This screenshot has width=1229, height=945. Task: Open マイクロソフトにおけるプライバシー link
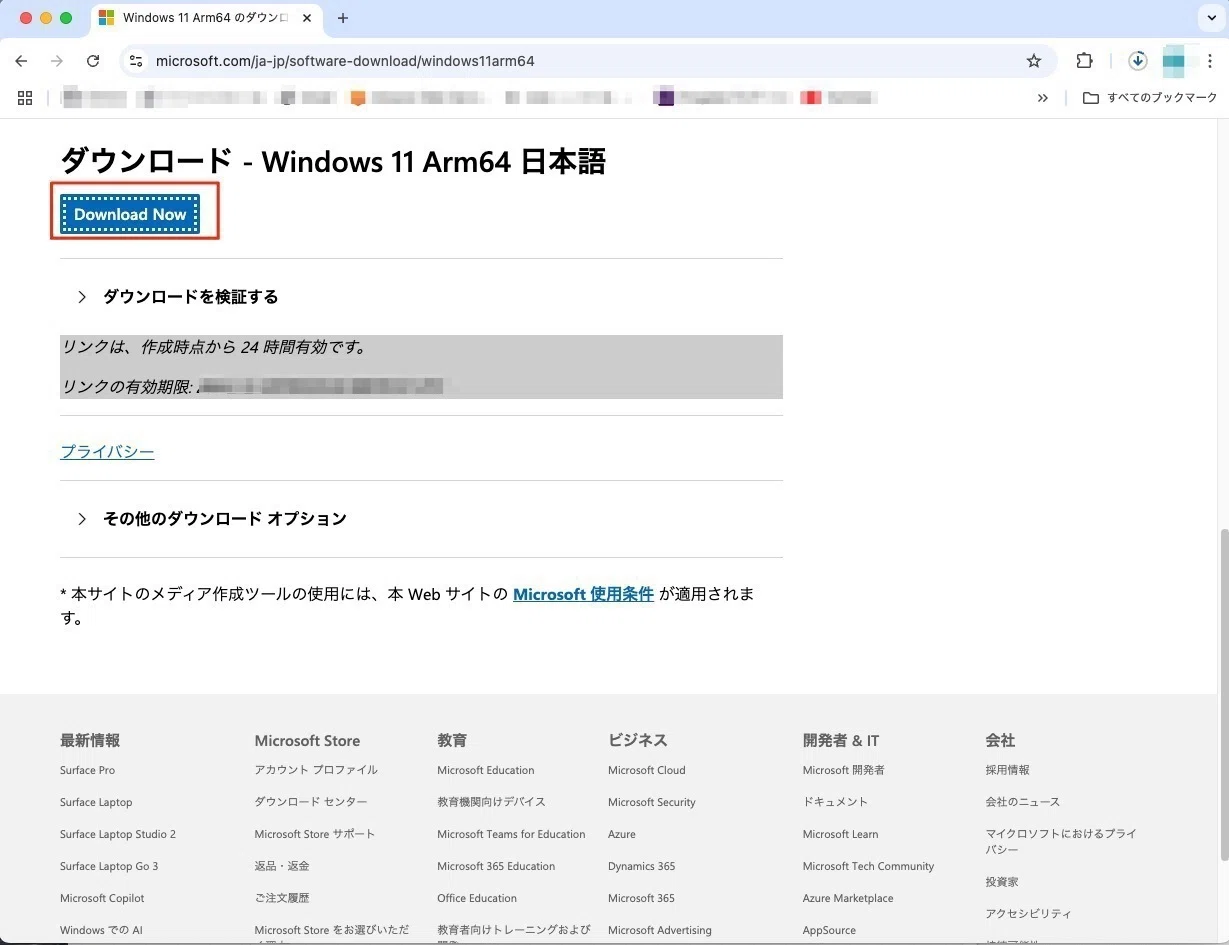click(x=1061, y=841)
